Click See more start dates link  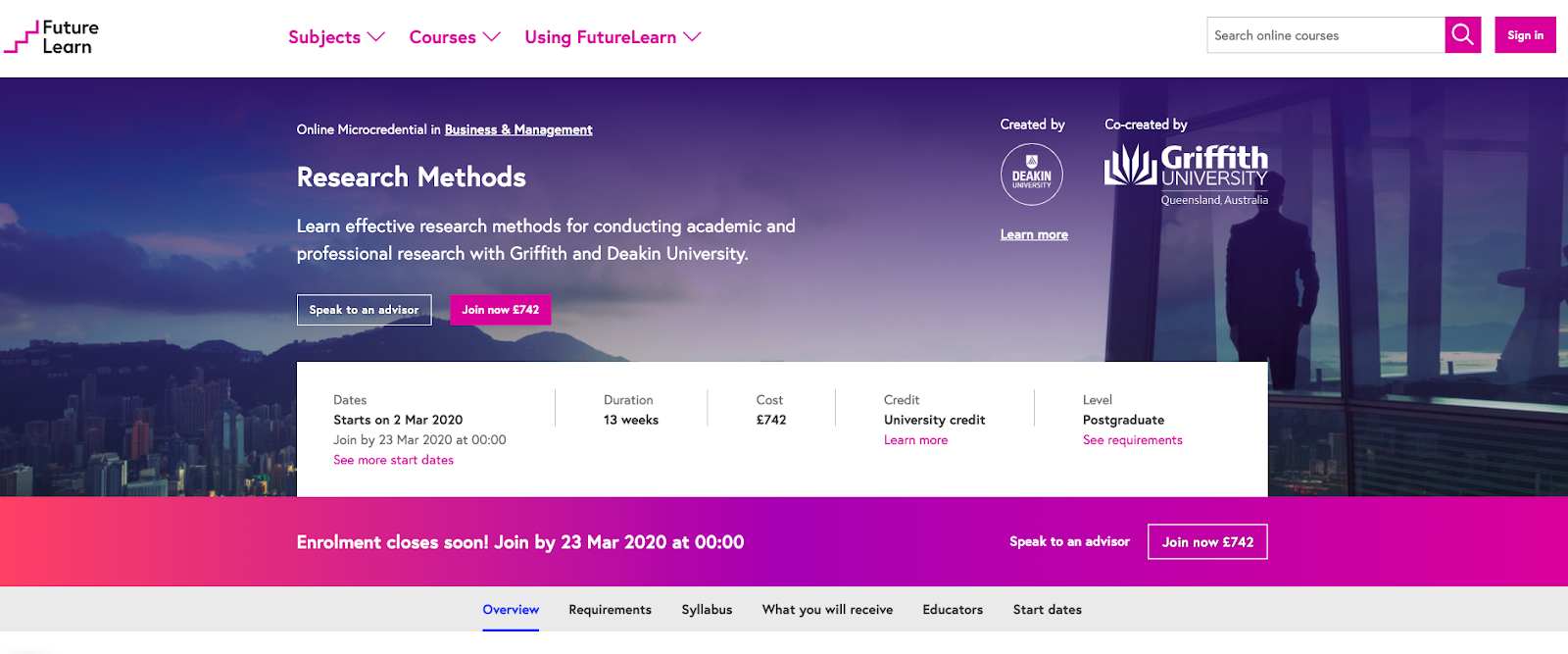pos(393,460)
